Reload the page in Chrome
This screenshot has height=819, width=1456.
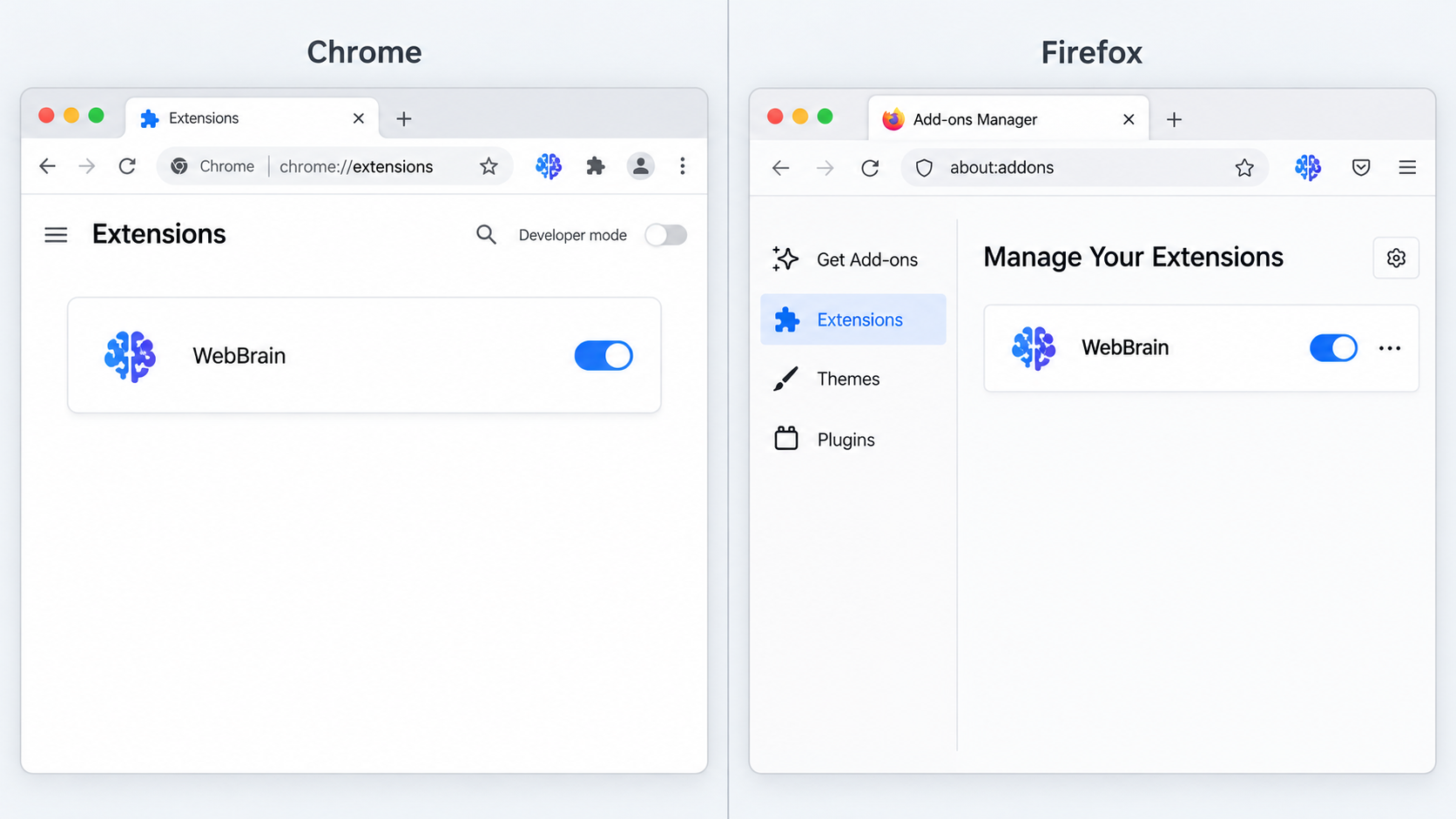(x=127, y=165)
